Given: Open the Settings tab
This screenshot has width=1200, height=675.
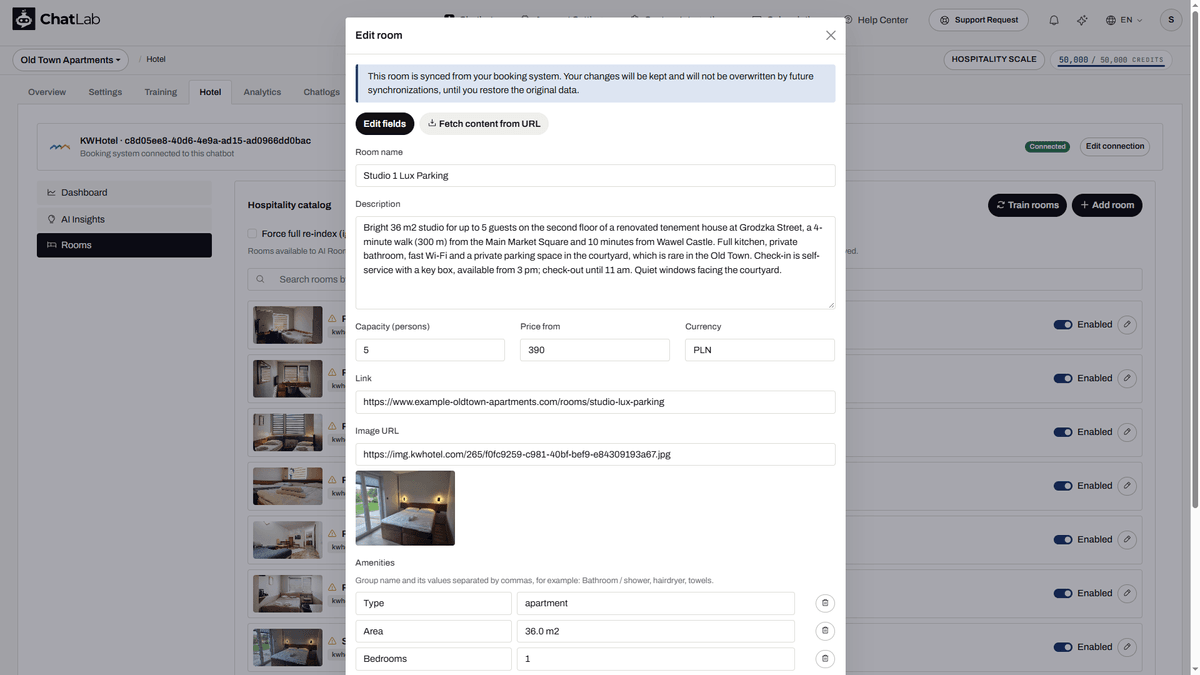Looking at the screenshot, I should [105, 92].
